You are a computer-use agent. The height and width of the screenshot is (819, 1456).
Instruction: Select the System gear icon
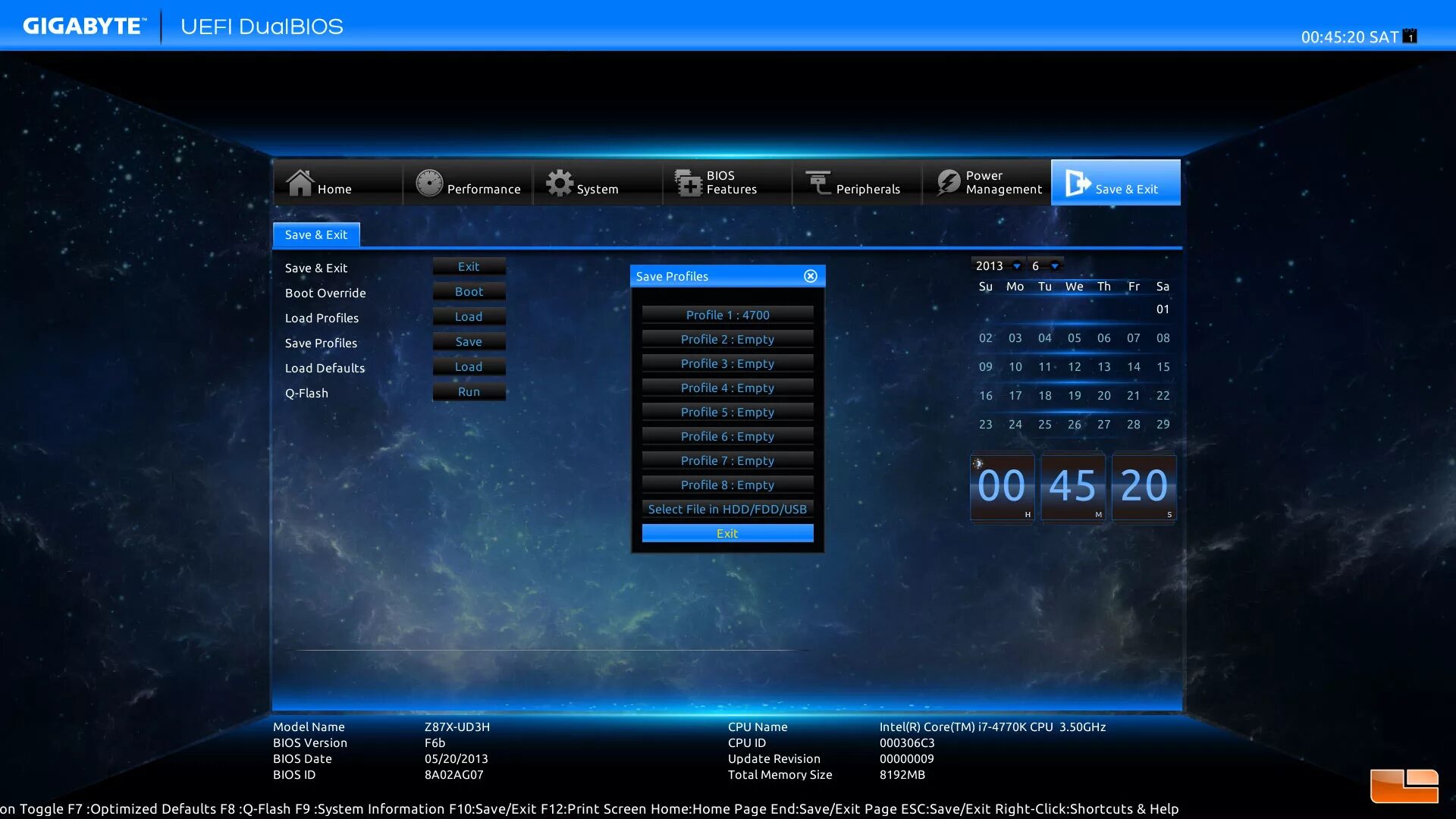(560, 183)
